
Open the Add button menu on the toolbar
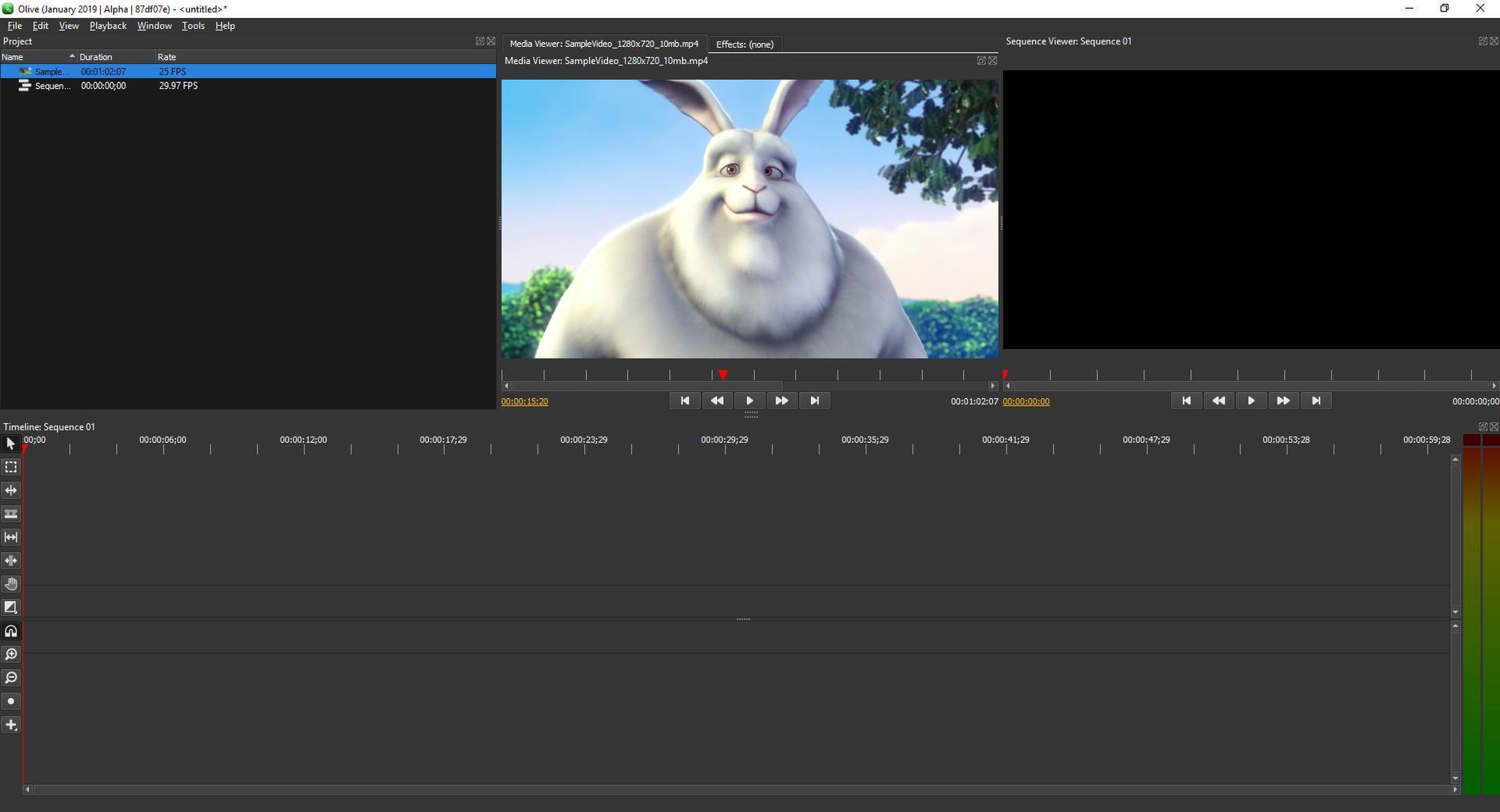click(11, 725)
